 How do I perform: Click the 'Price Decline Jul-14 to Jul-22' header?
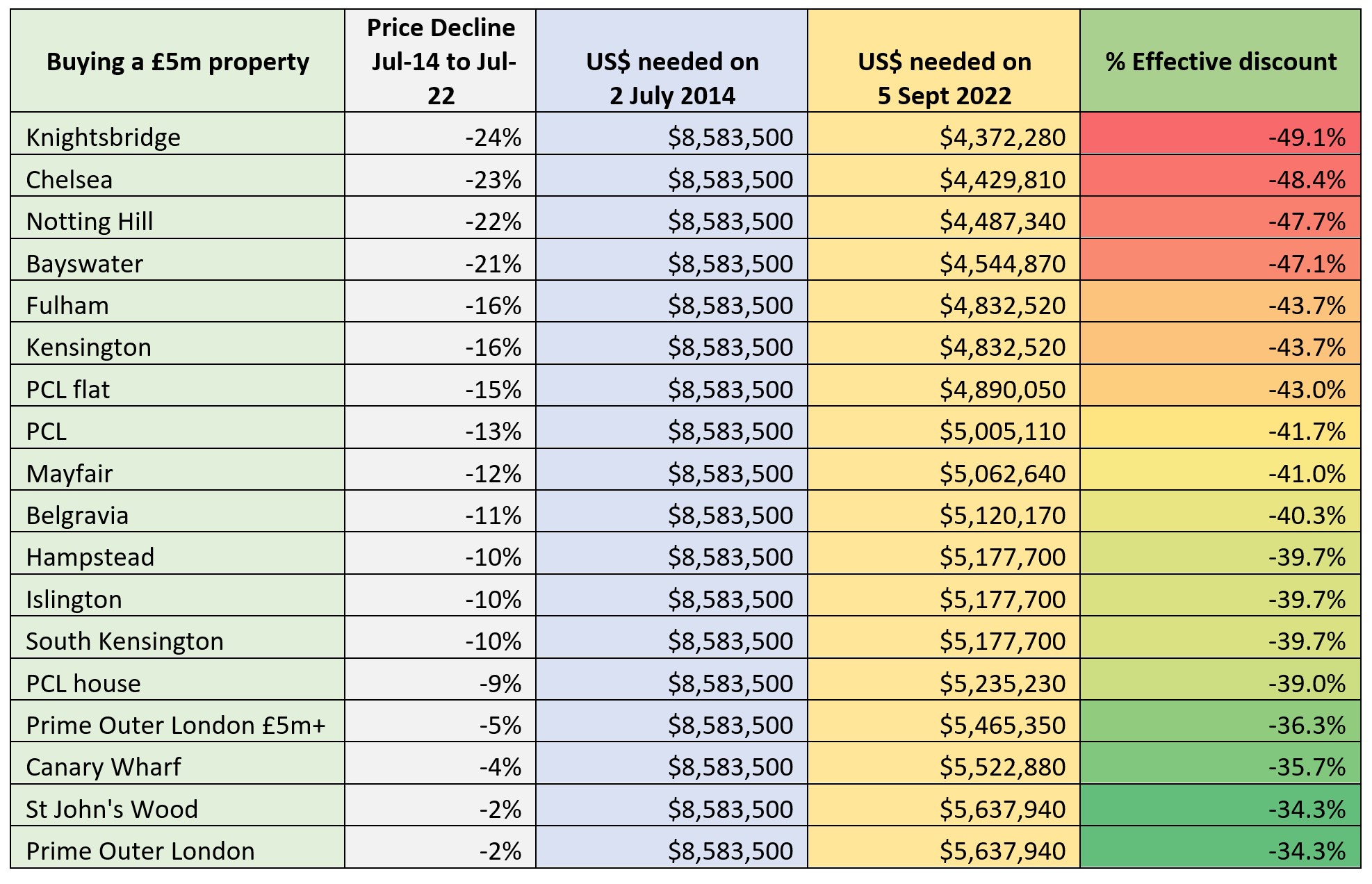tap(441, 61)
